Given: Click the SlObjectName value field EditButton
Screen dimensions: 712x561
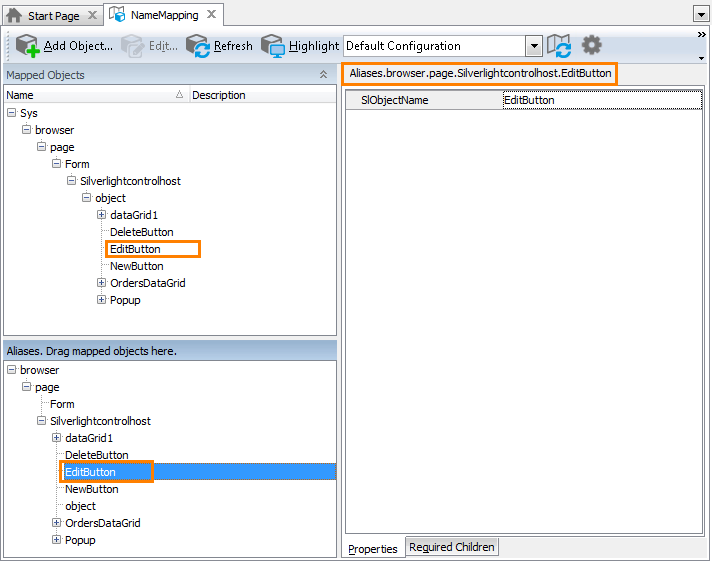Looking at the screenshot, I should tap(600, 100).
